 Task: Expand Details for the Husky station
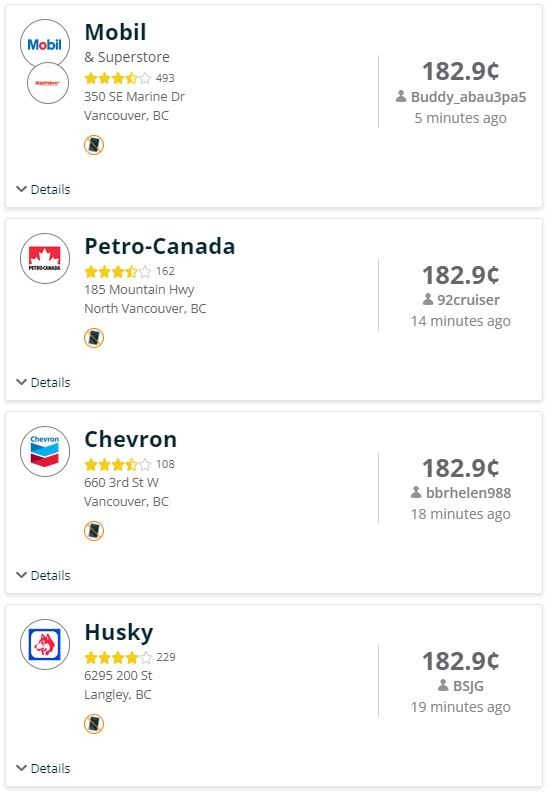pyautogui.click(x=44, y=768)
